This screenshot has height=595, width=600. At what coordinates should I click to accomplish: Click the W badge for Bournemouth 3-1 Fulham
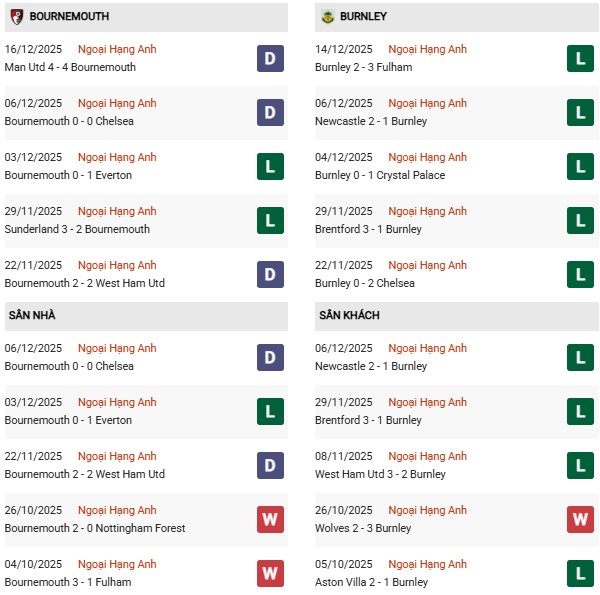tap(270, 574)
